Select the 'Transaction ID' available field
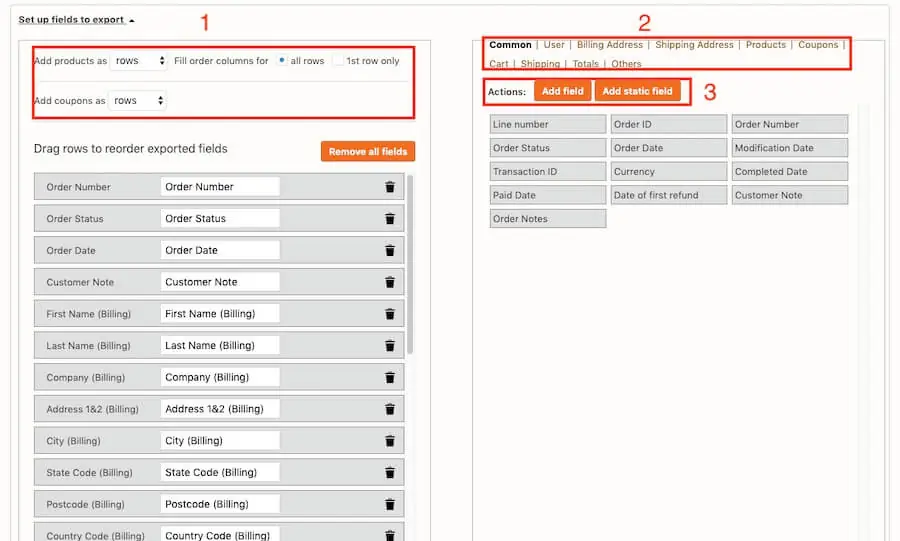 pyautogui.click(x=548, y=172)
